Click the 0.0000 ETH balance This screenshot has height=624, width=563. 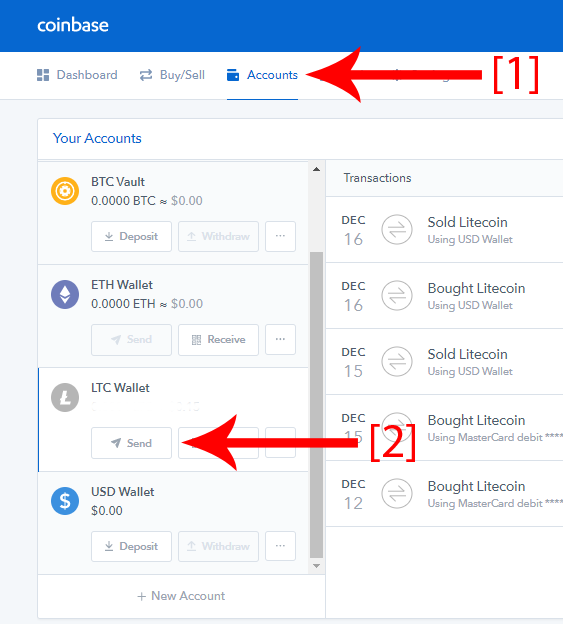tap(123, 304)
